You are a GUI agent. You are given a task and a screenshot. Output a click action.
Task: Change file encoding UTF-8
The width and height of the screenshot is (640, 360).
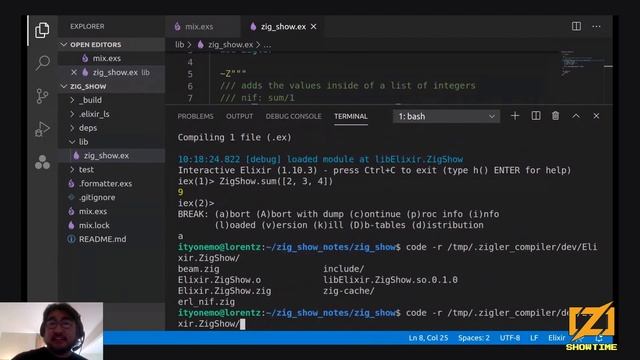coord(510,338)
